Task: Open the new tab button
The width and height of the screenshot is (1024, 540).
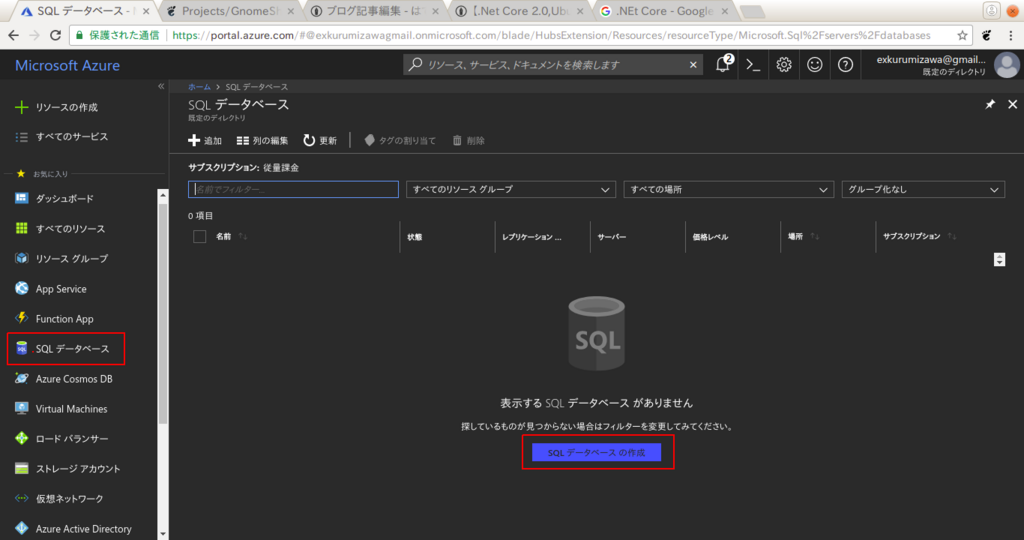Action: pos(752,12)
